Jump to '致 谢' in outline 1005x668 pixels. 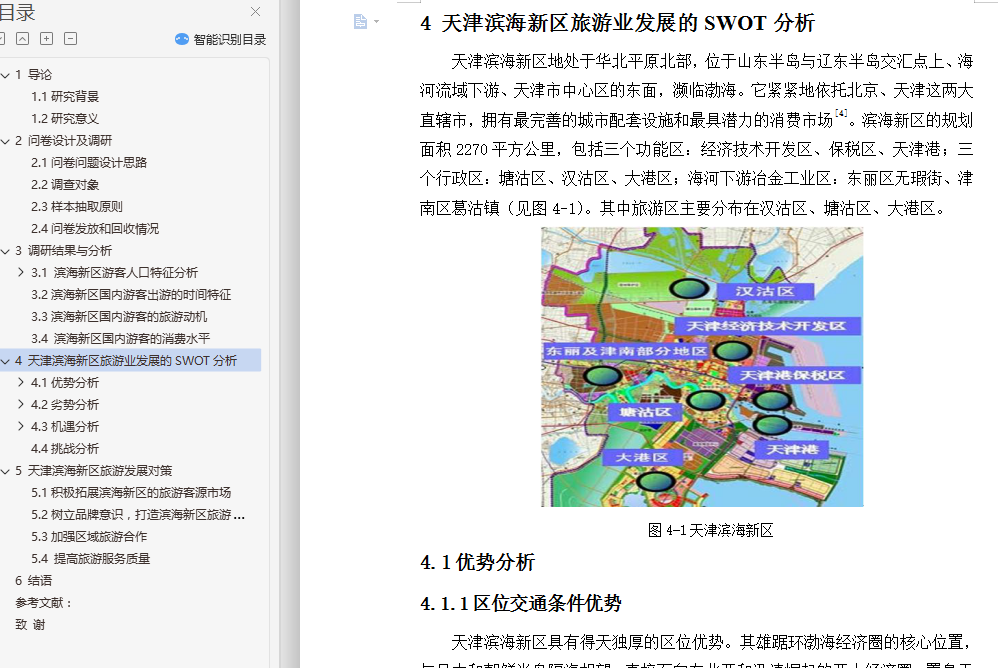coord(30,624)
